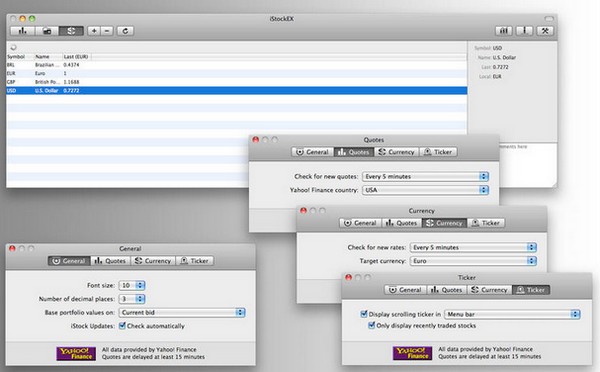Sort by the Last (EUR) column header
This screenshot has height=372, width=600.
[77, 57]
